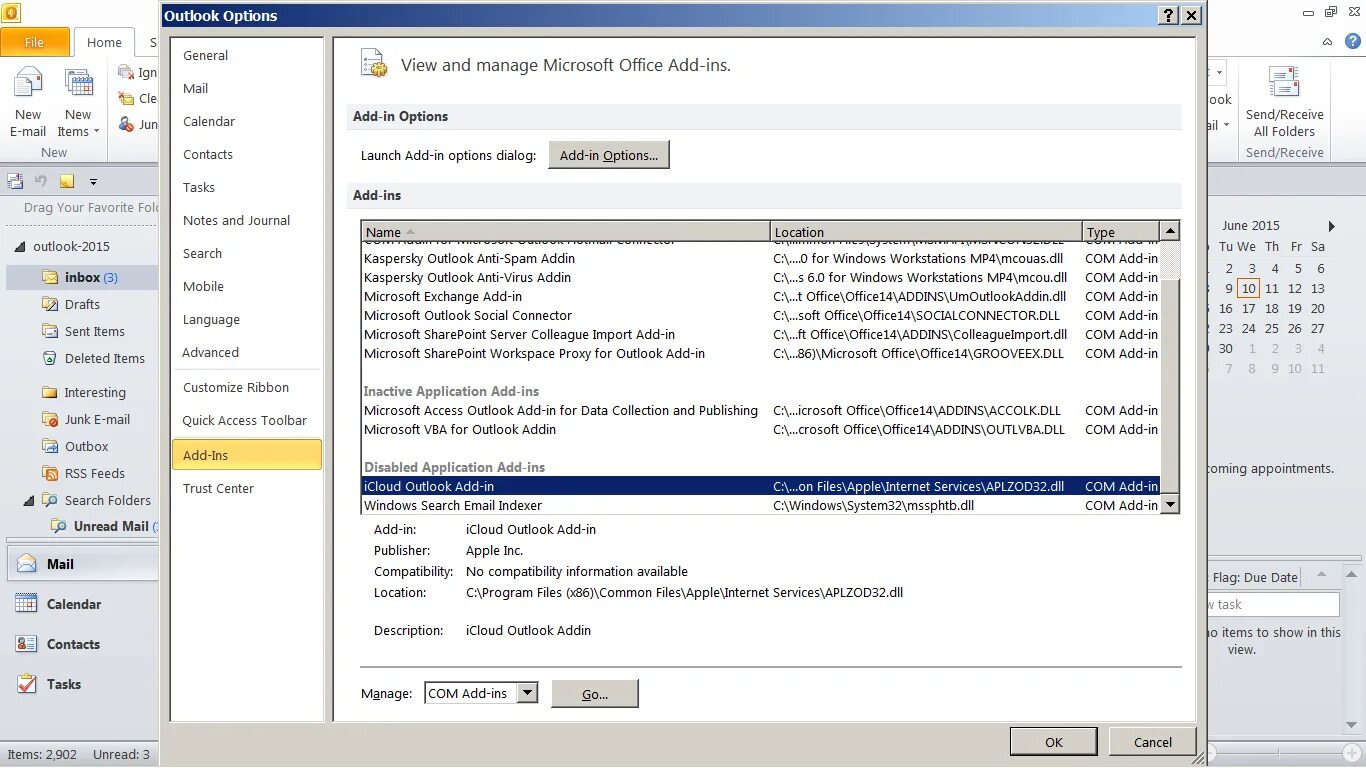Collapse the Search Folders tree node

point(28,500)
